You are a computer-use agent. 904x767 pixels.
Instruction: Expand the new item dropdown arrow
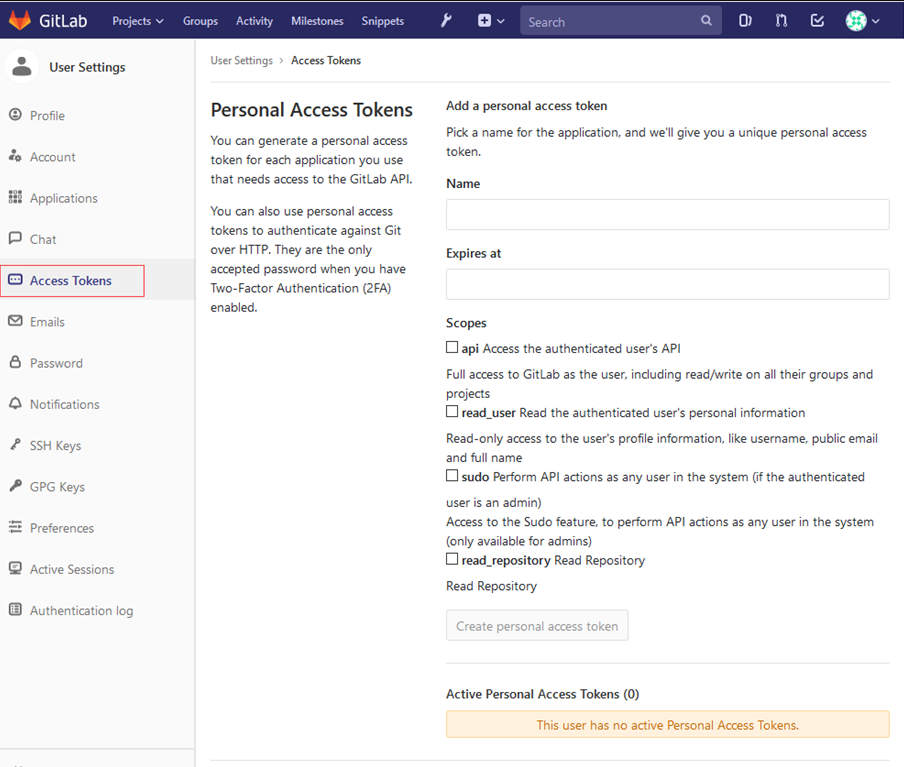[500, 21]
